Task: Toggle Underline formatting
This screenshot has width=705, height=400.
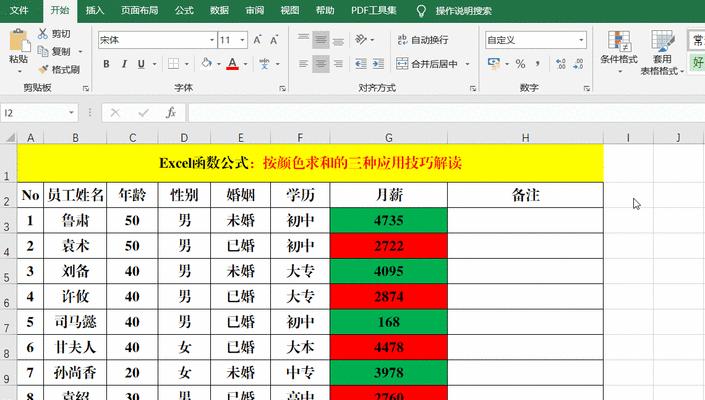Action: point(141,64)
